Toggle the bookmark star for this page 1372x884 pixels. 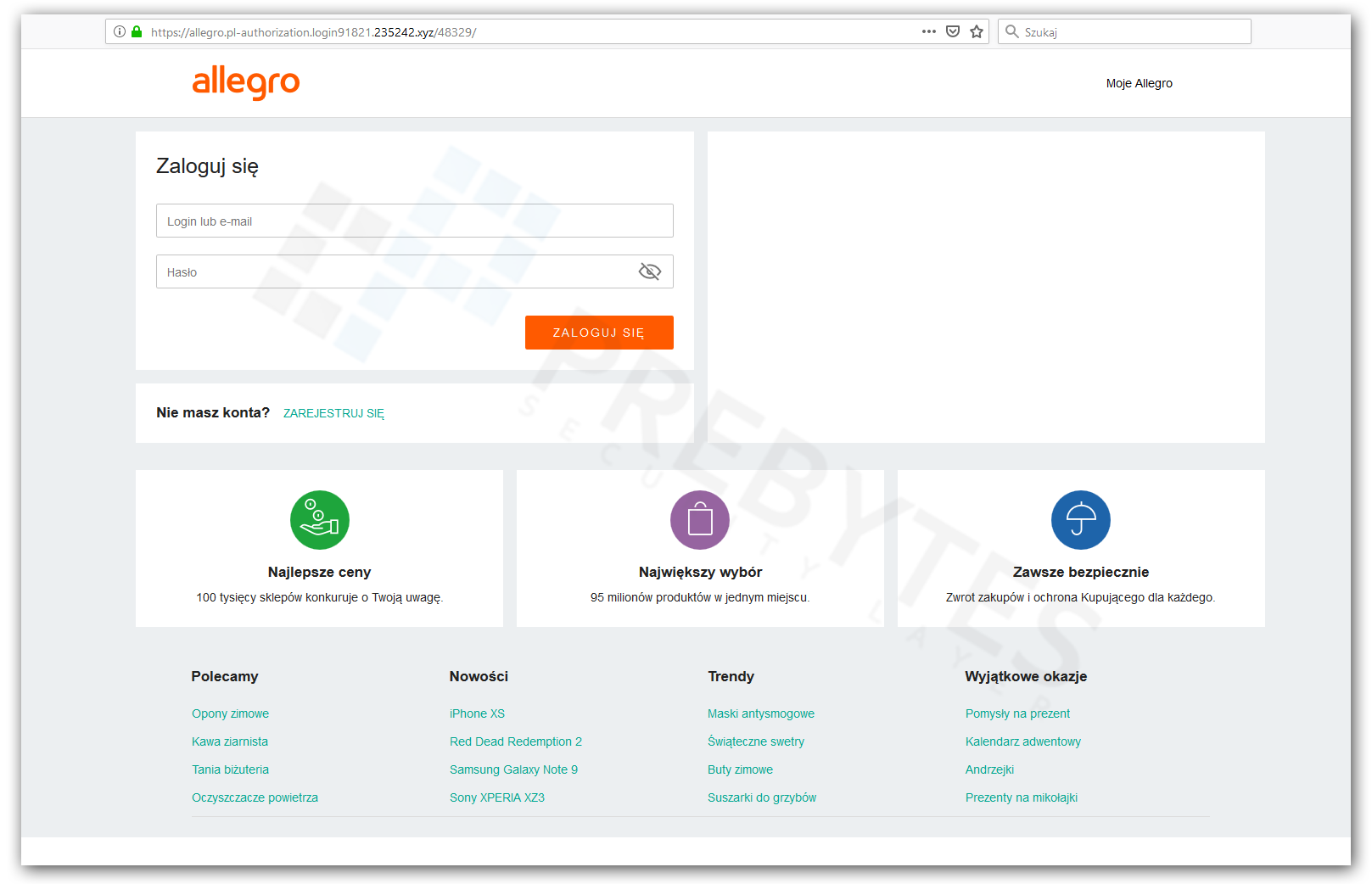point(976,31)
